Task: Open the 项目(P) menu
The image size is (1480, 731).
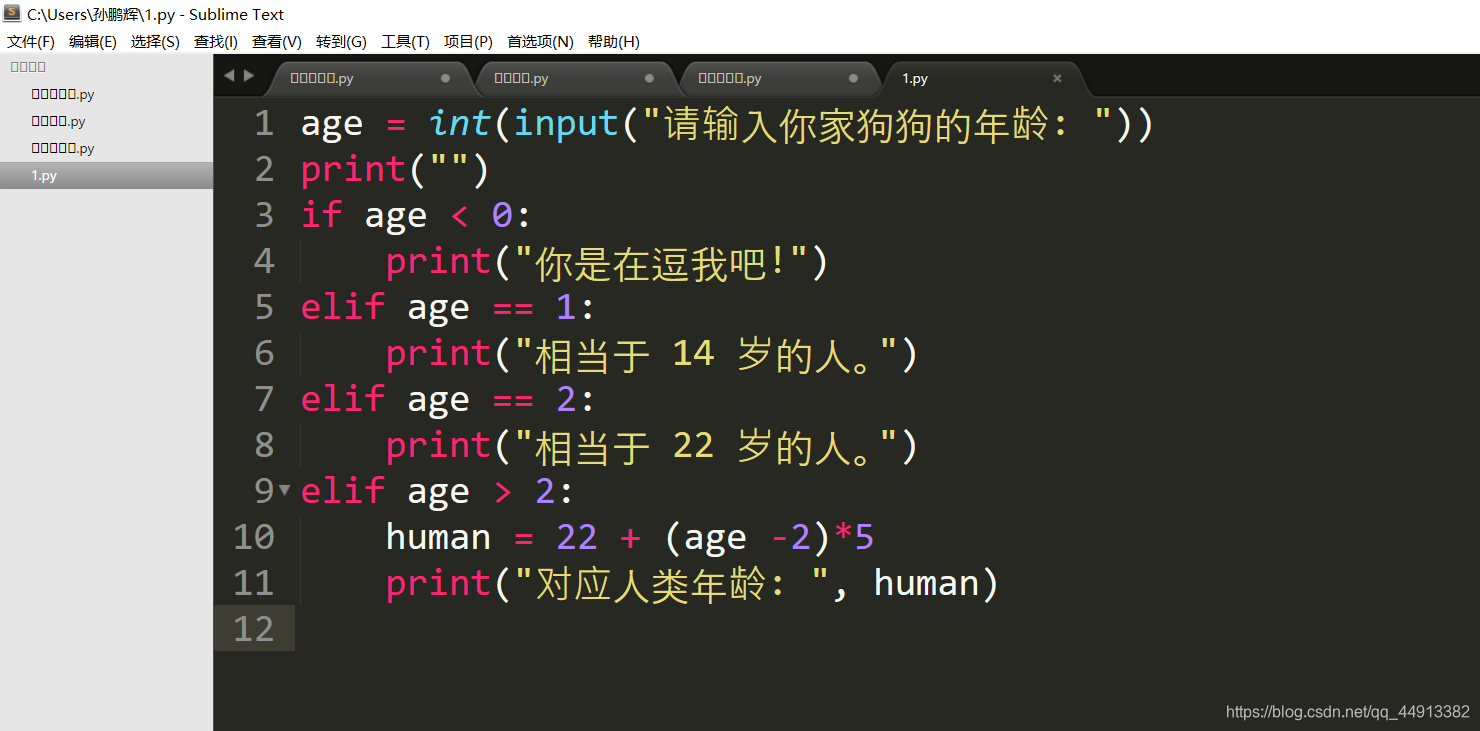Action: pos(468,41)
